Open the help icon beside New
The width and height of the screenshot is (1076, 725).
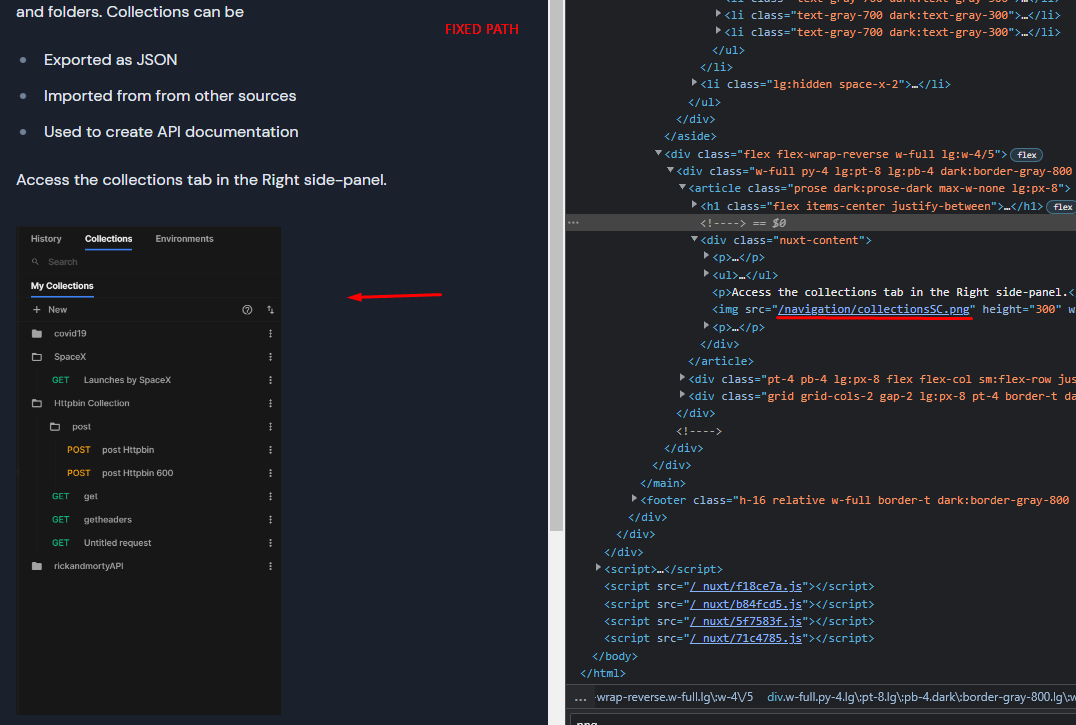point(247,310)
